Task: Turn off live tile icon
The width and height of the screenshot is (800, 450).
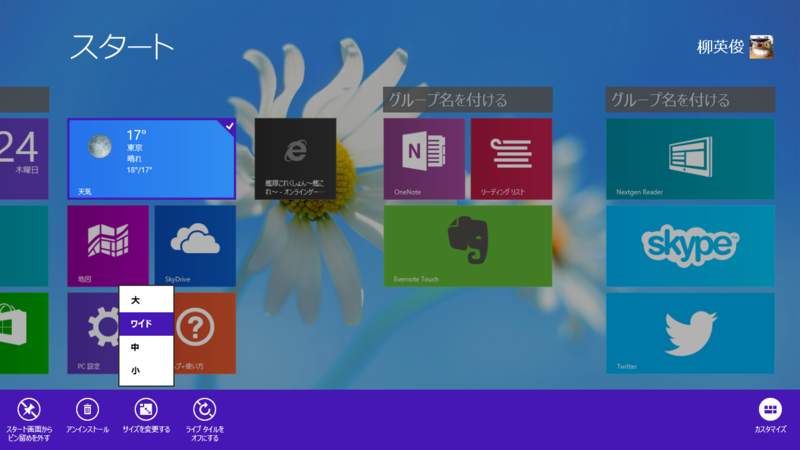Action: (205, 409)
